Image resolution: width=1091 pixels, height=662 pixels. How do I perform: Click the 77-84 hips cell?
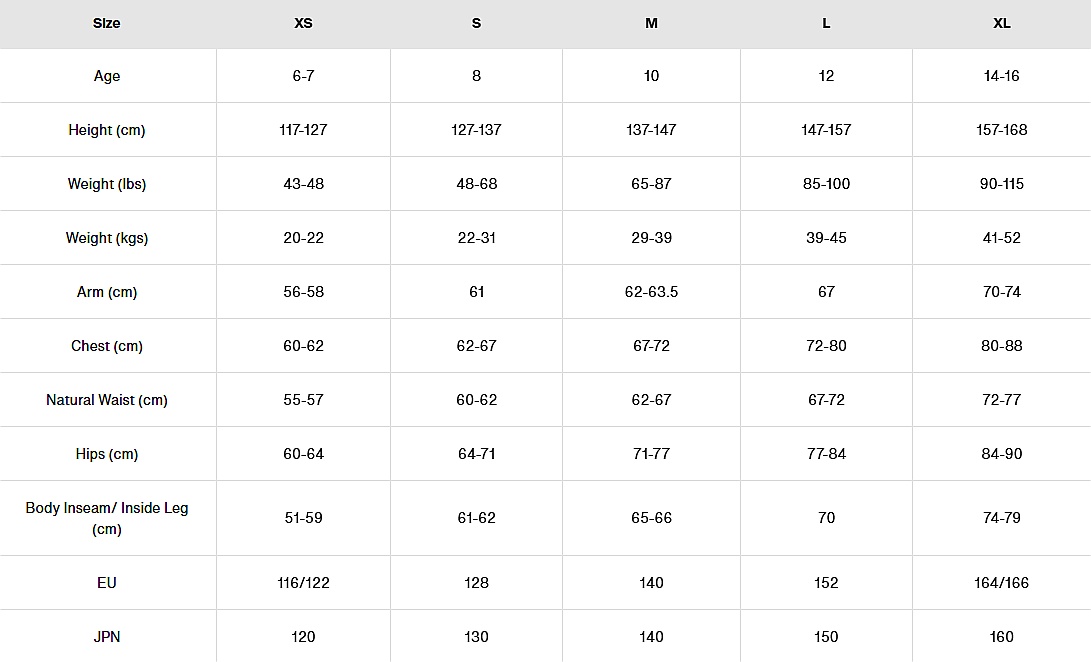point(826,454)
